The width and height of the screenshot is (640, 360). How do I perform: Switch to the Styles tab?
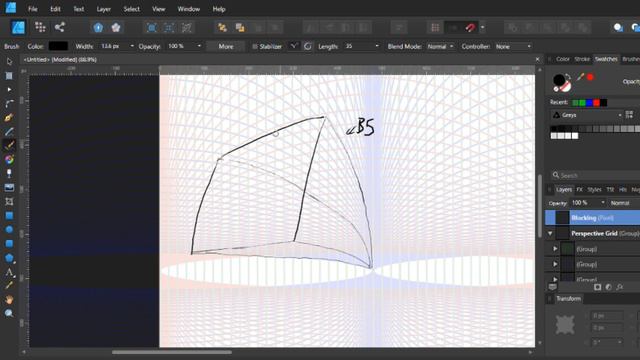point(594,189)
